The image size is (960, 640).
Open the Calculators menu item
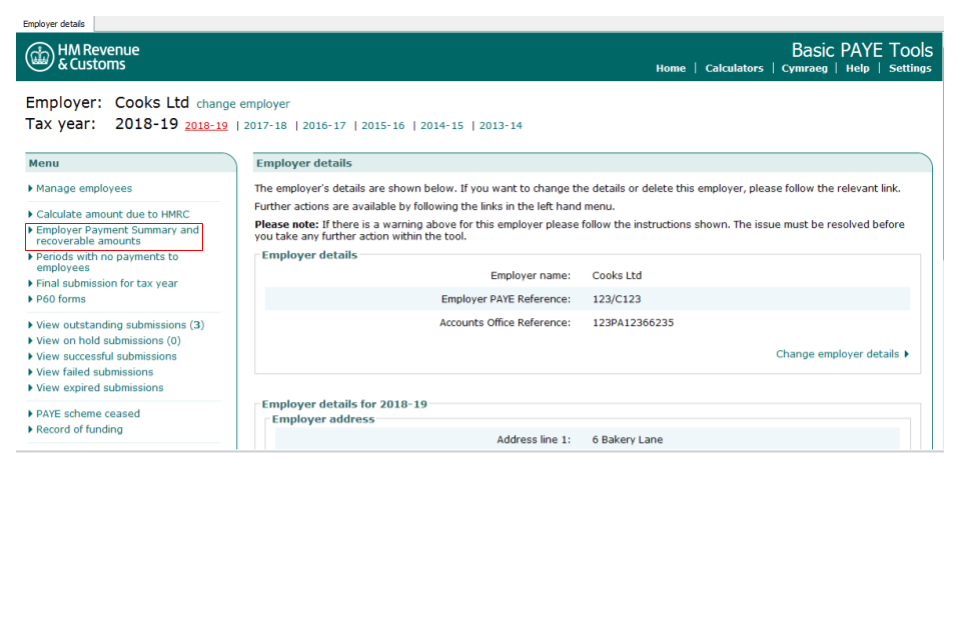[734, 68]
